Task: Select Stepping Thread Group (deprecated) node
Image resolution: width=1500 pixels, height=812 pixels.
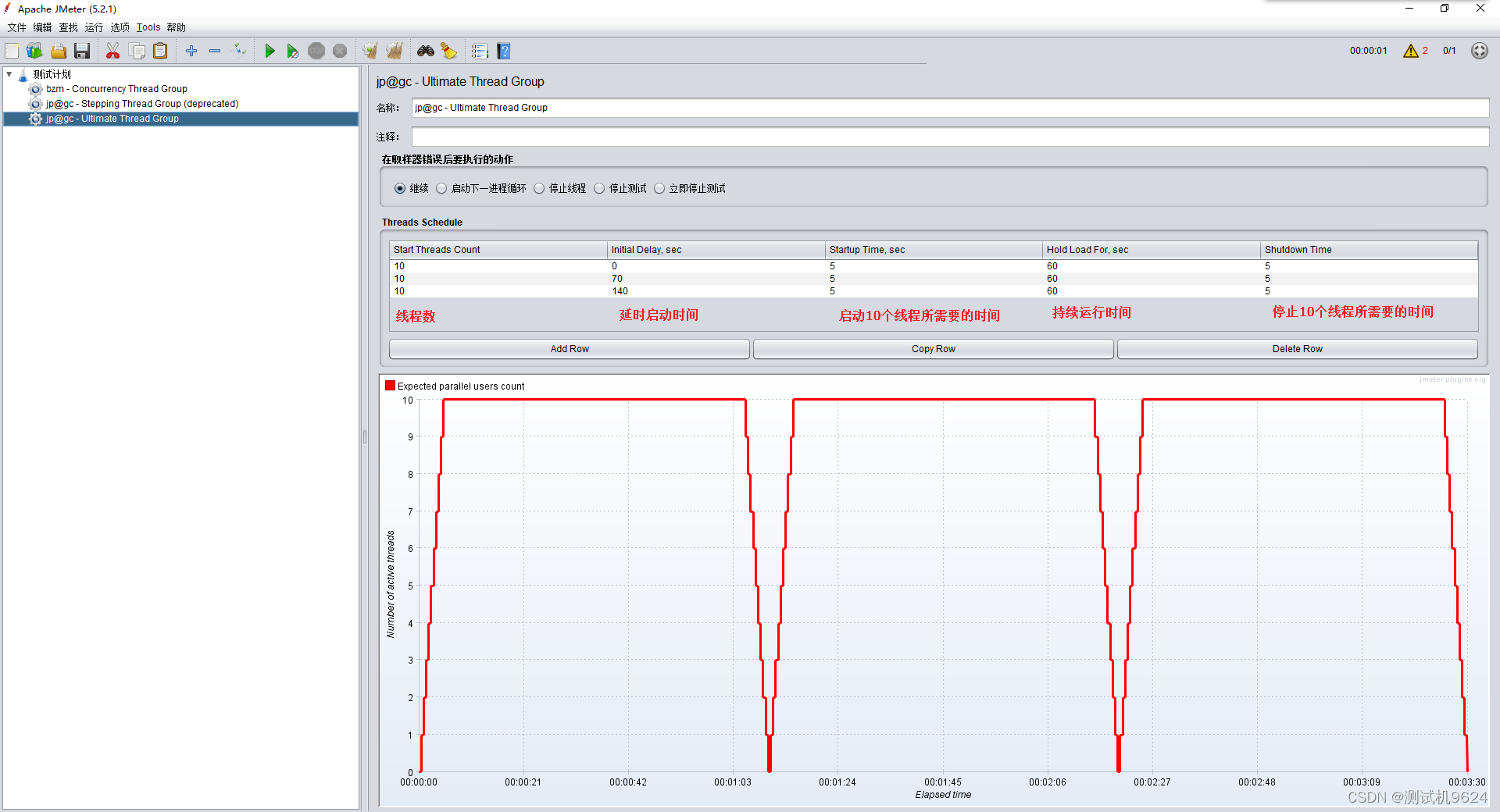Action: tap(141, 104)
